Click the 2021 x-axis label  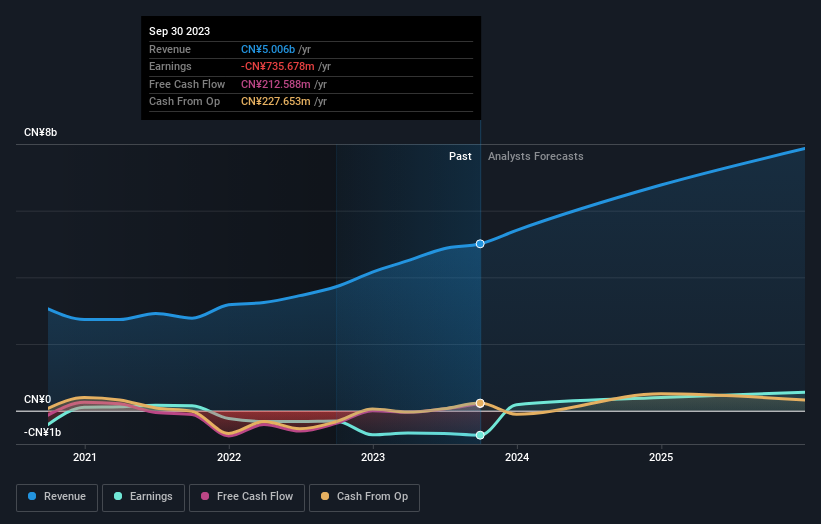85,457
